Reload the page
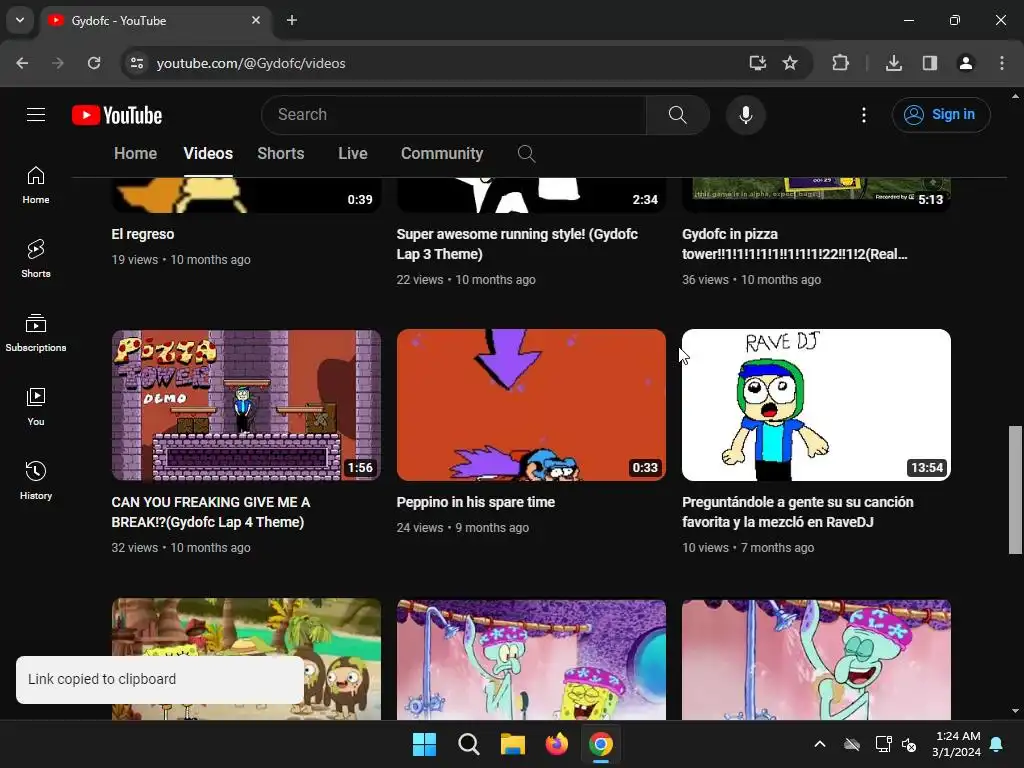Image resolution: width=1024 pixels, height=768 pixels. pos(94,63)
